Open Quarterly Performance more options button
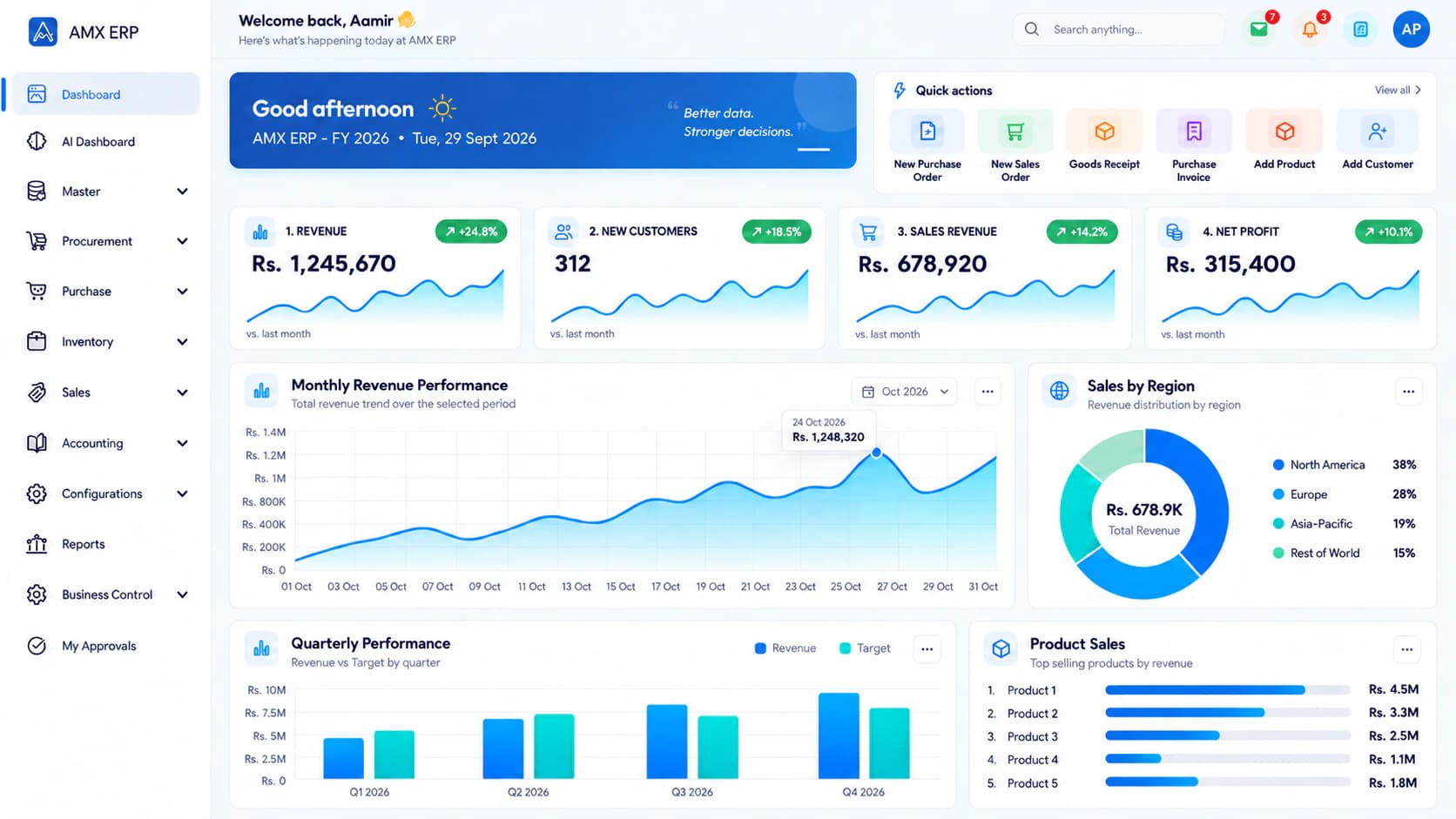The width and height of the screenshot is (1456, 819). point(927,648)
